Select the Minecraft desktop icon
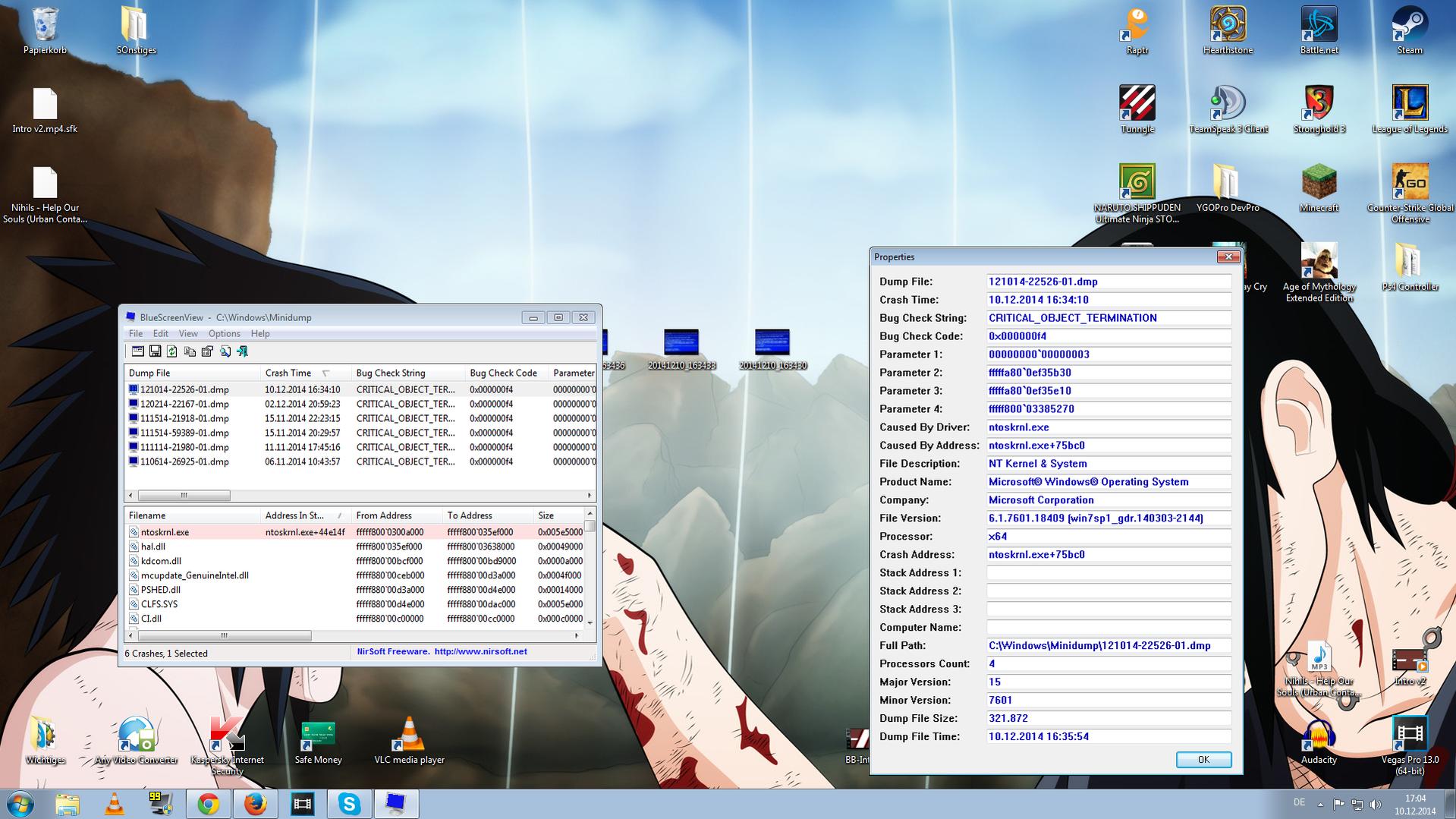This screenshot has width=1456, height=819. pyautogui.click(x=1319, y=188)
